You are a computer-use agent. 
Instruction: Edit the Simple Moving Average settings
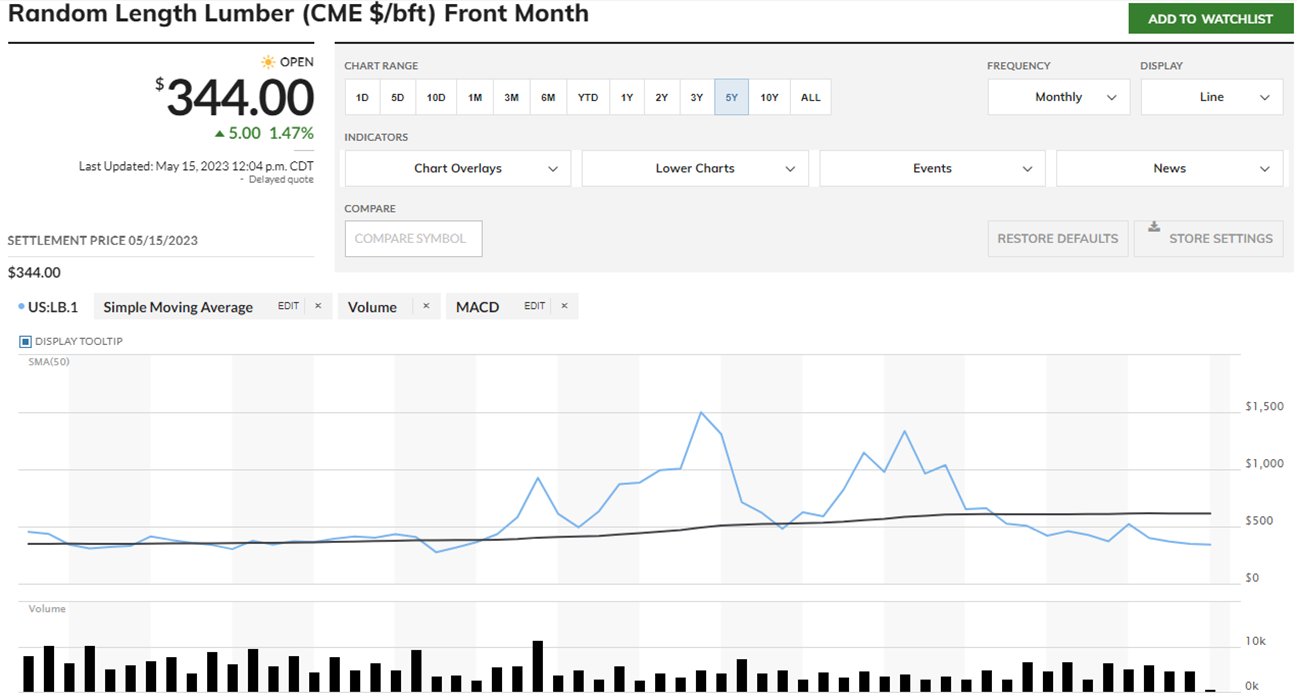288,306
